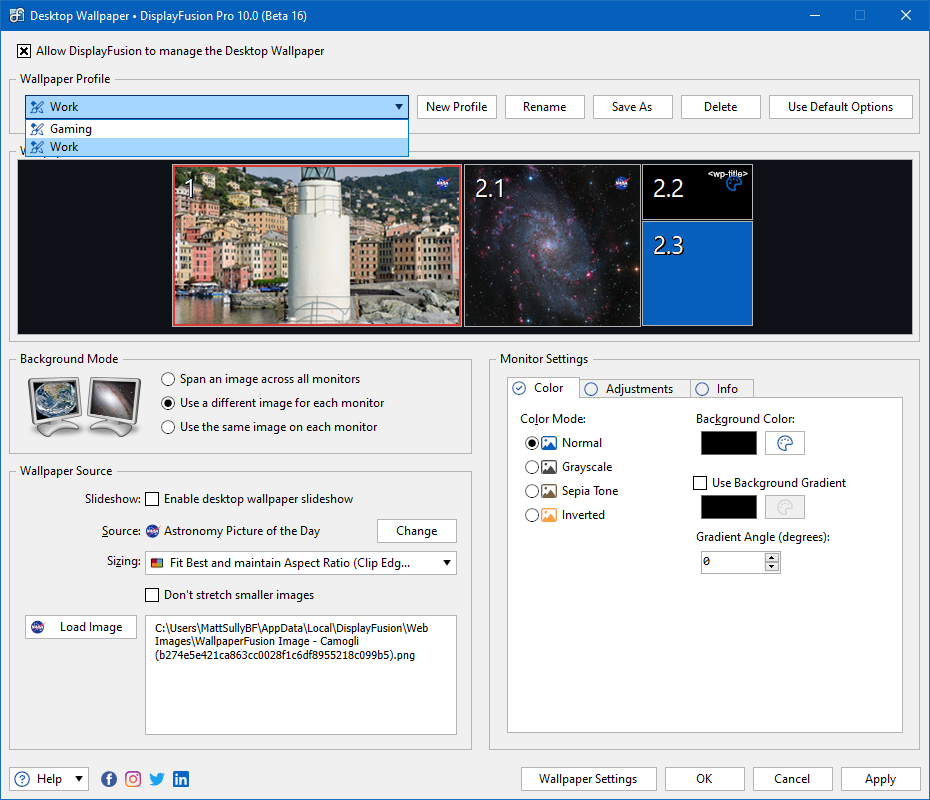This screenshot has height=800, width=930.
Task: Click the two-monitors Background Mode illustration
Action: tap(85, 406)
